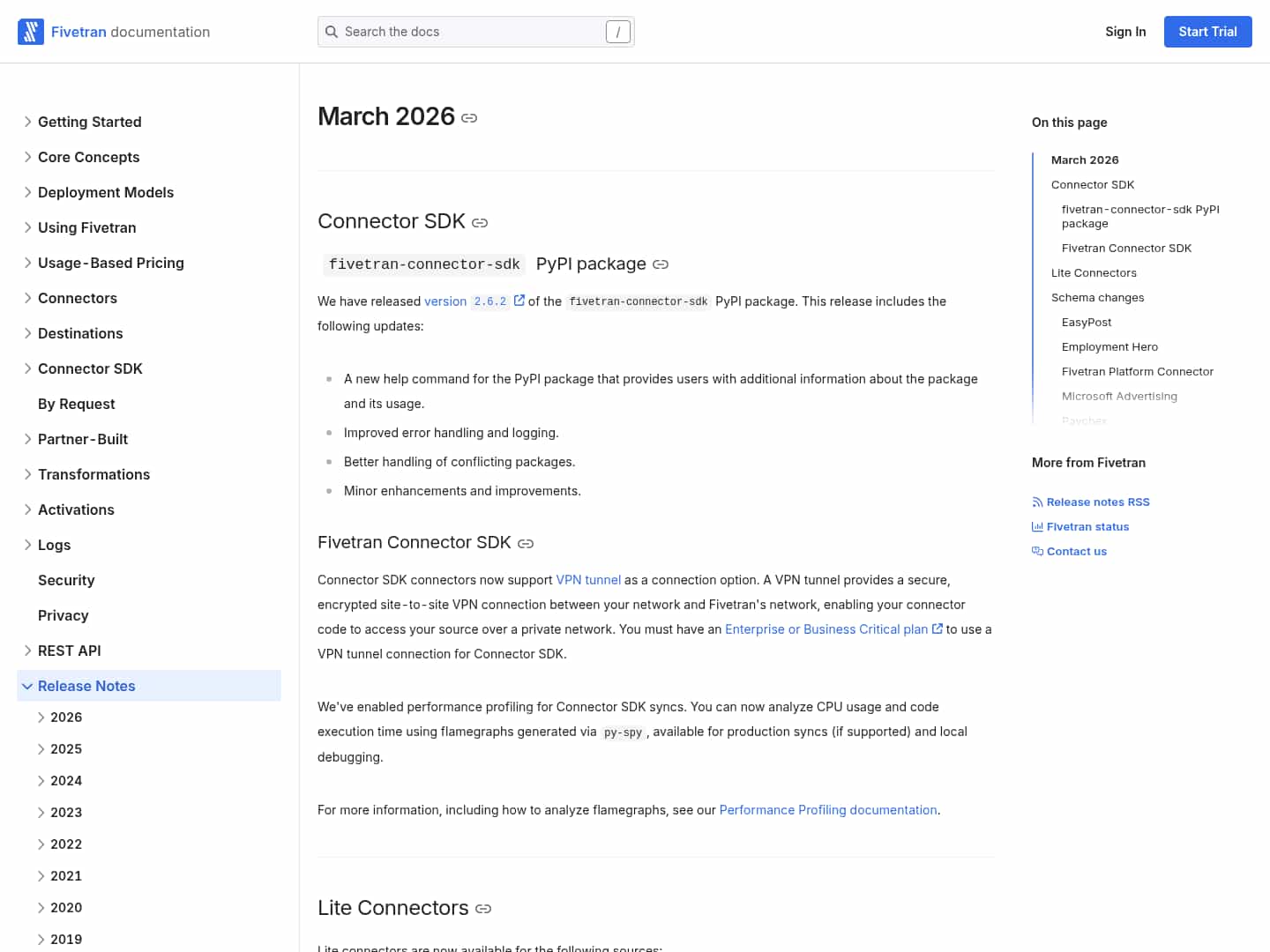Collapse the Release Notes section
Image resolution: width=1270 pixels, height=952 pixels.
tap(27, 686)
